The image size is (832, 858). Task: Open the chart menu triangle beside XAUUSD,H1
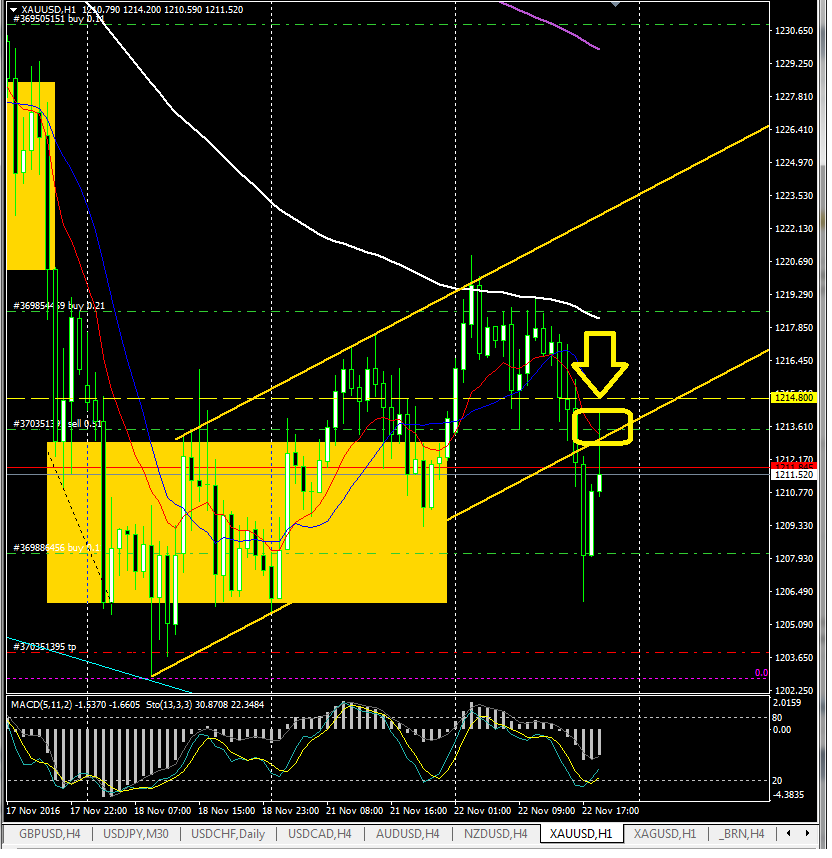(x=14, y=9)
